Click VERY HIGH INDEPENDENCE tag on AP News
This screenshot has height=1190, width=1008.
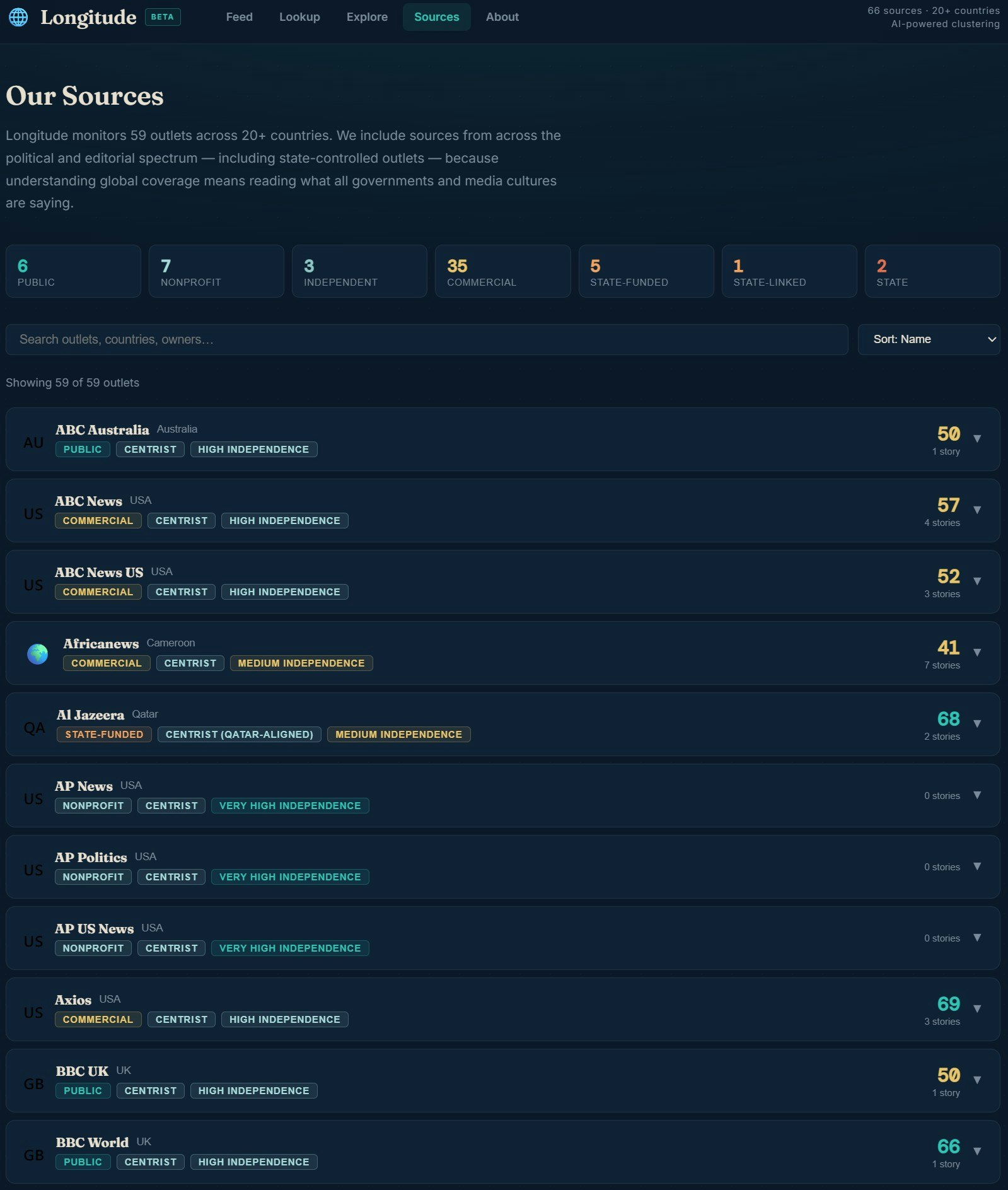pos(290,805)
